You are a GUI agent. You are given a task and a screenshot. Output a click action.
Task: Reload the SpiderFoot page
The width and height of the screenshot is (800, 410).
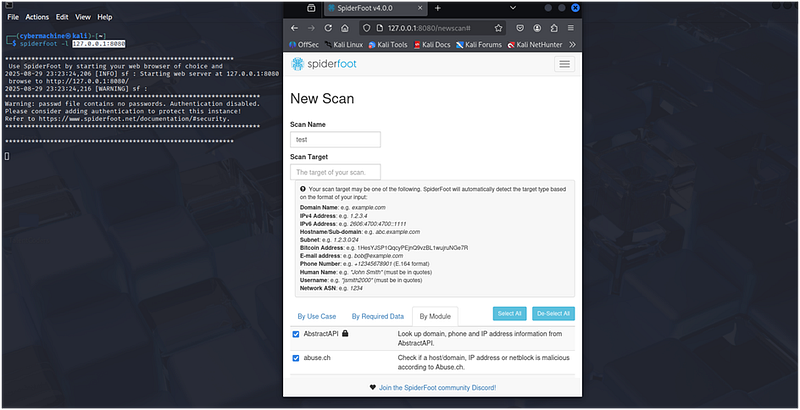click(x=328, y=28)
